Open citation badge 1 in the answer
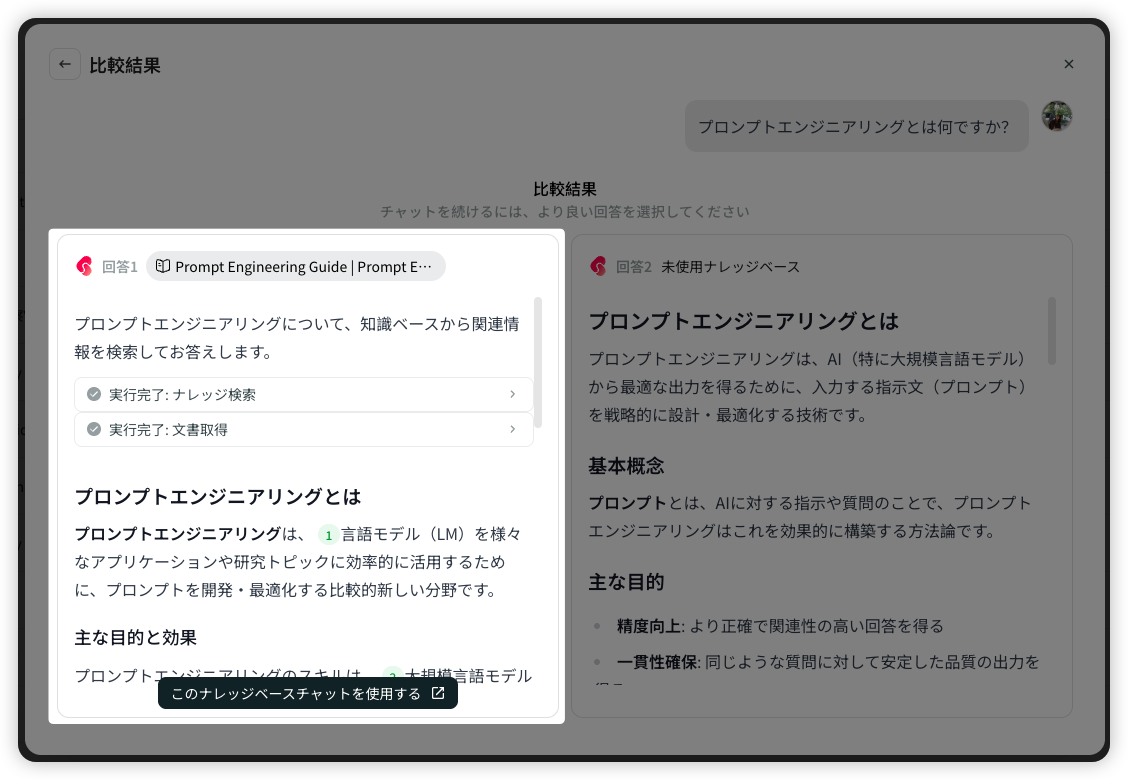This screenshot has width=1128, height=780. (x=327, y=535)
